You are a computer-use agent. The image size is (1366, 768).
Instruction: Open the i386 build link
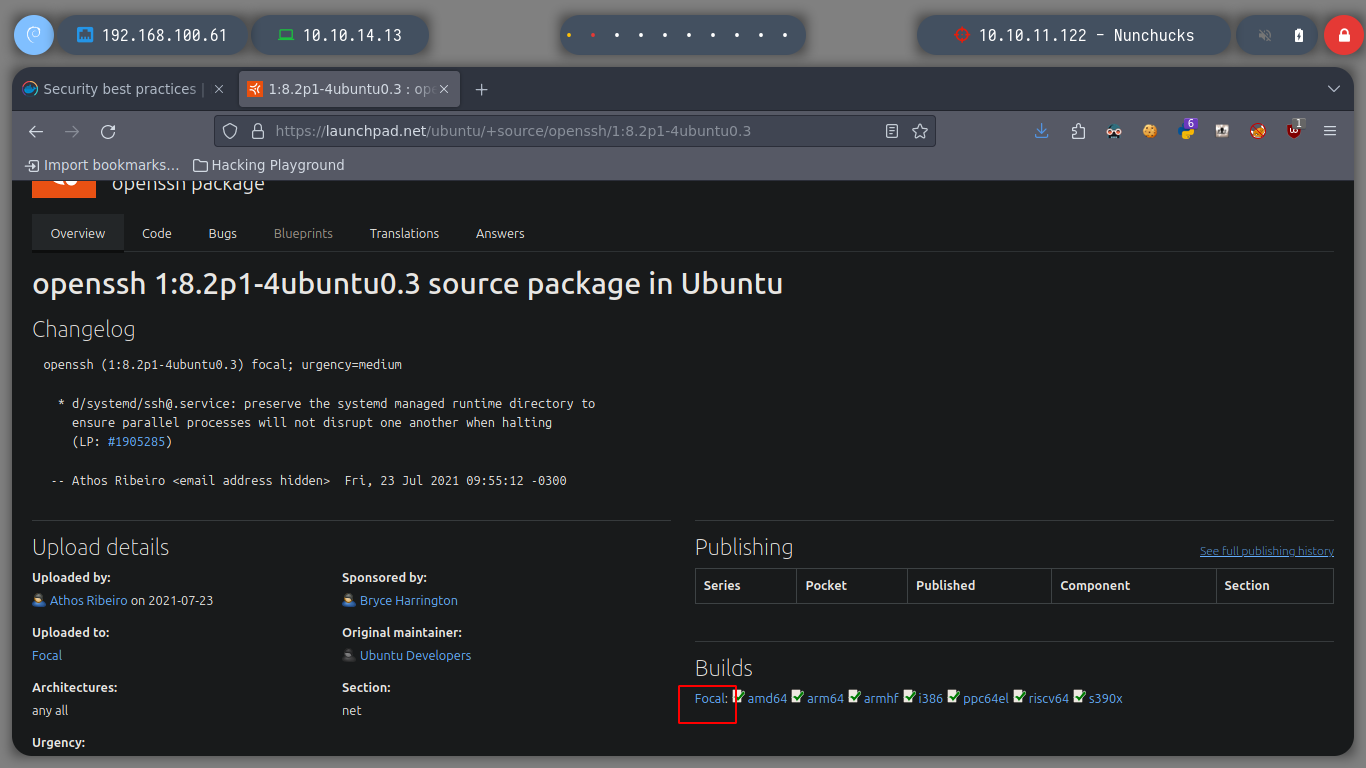930,699
